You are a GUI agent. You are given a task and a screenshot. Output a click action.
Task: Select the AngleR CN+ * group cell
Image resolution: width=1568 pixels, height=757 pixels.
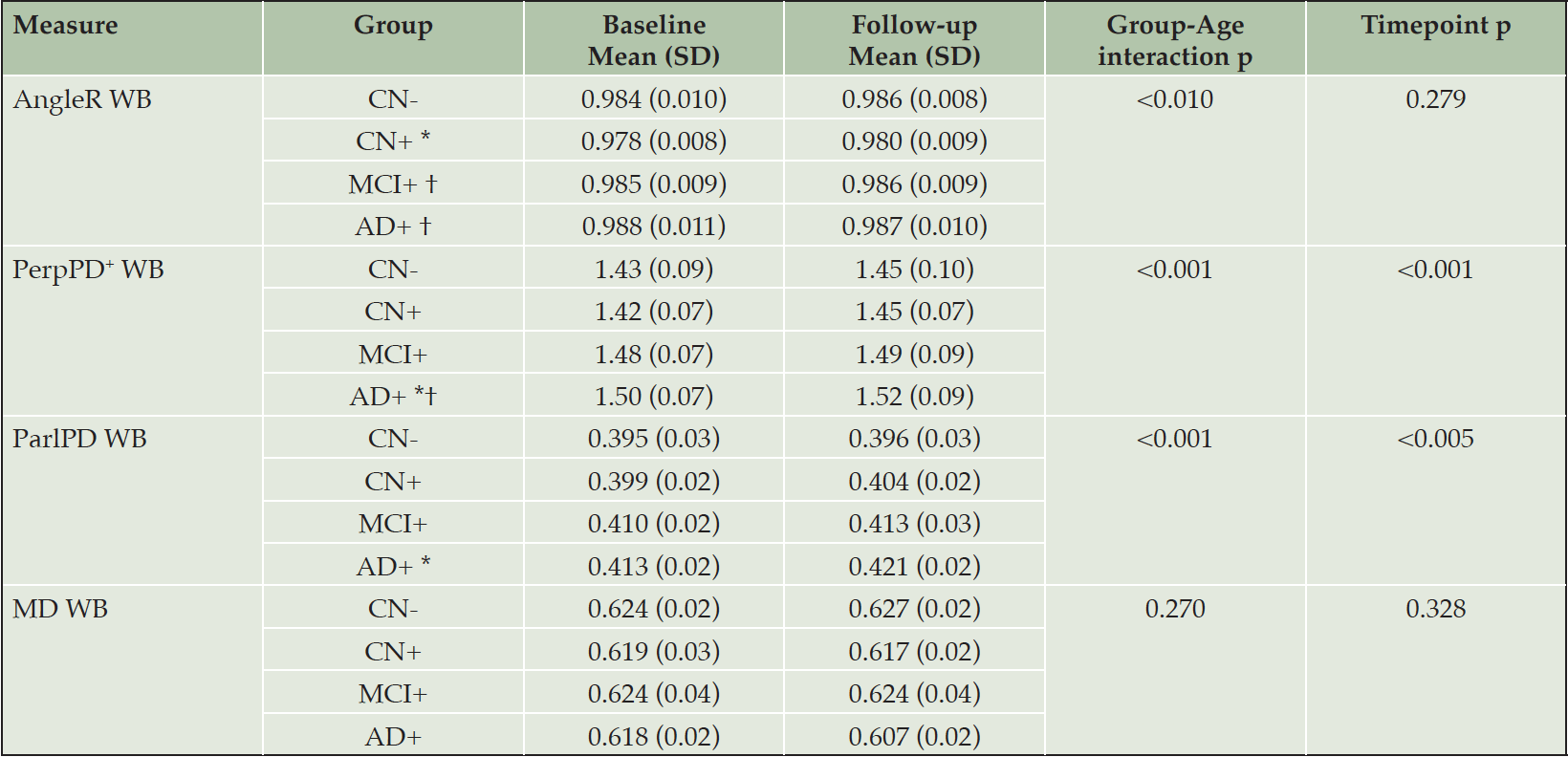(393, 141)
